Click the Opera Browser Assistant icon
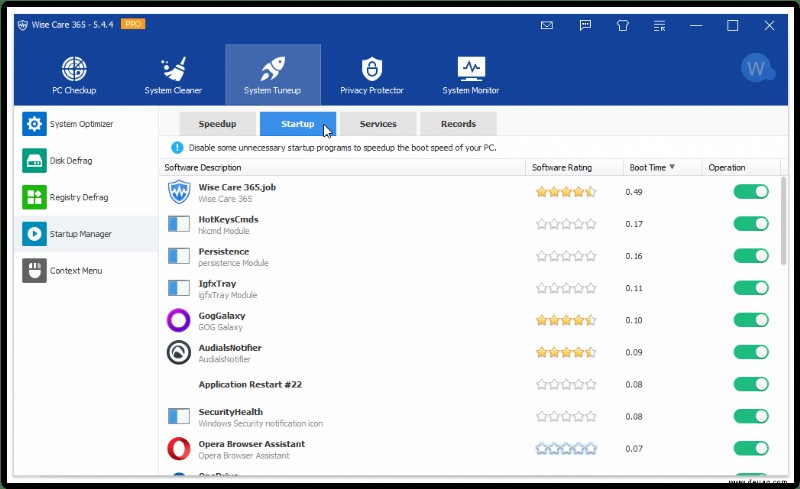This screenshot has width=800, height=489. point(179,449)
